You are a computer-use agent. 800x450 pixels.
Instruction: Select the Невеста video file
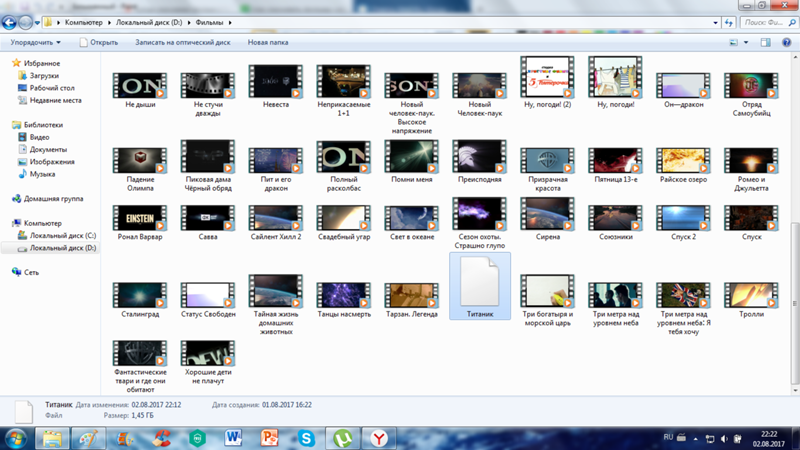(x=276, y=81)
